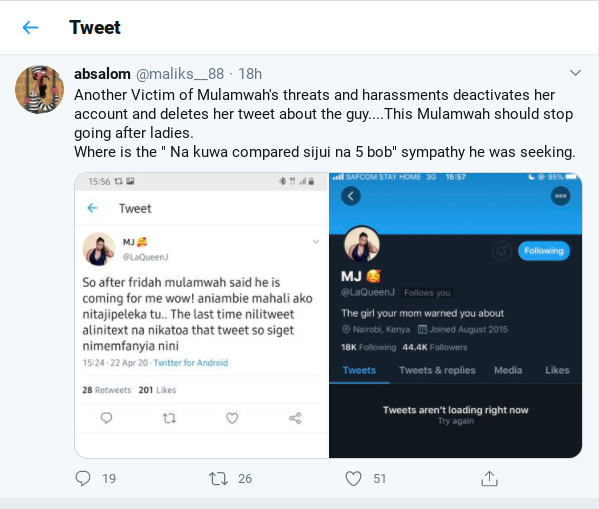Image resolution: width=599 pixels, height=509 pixels.
Task: Open absalom display name link
Action: click(102, 74)
